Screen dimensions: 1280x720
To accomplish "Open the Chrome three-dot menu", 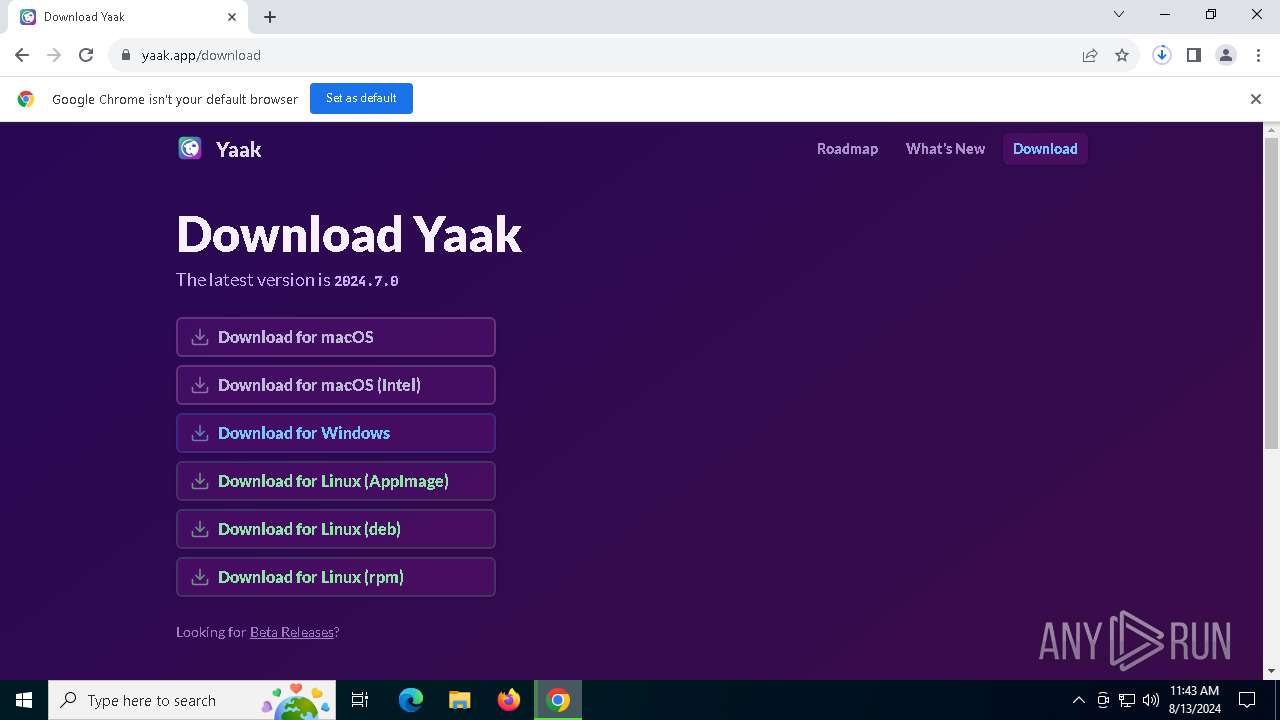I will tap(1258, 55).
